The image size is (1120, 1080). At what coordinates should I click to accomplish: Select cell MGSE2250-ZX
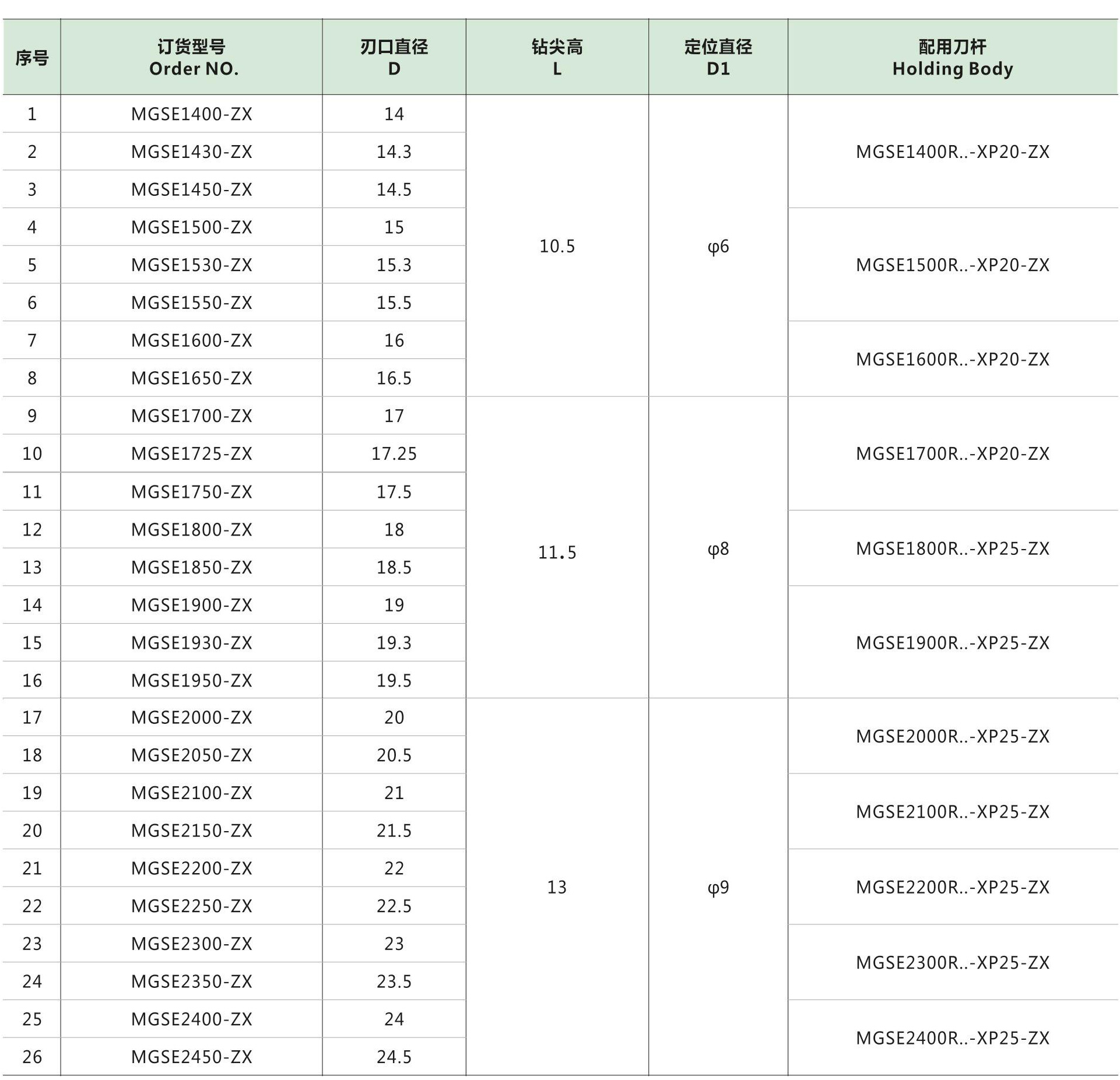click(192, 906)
